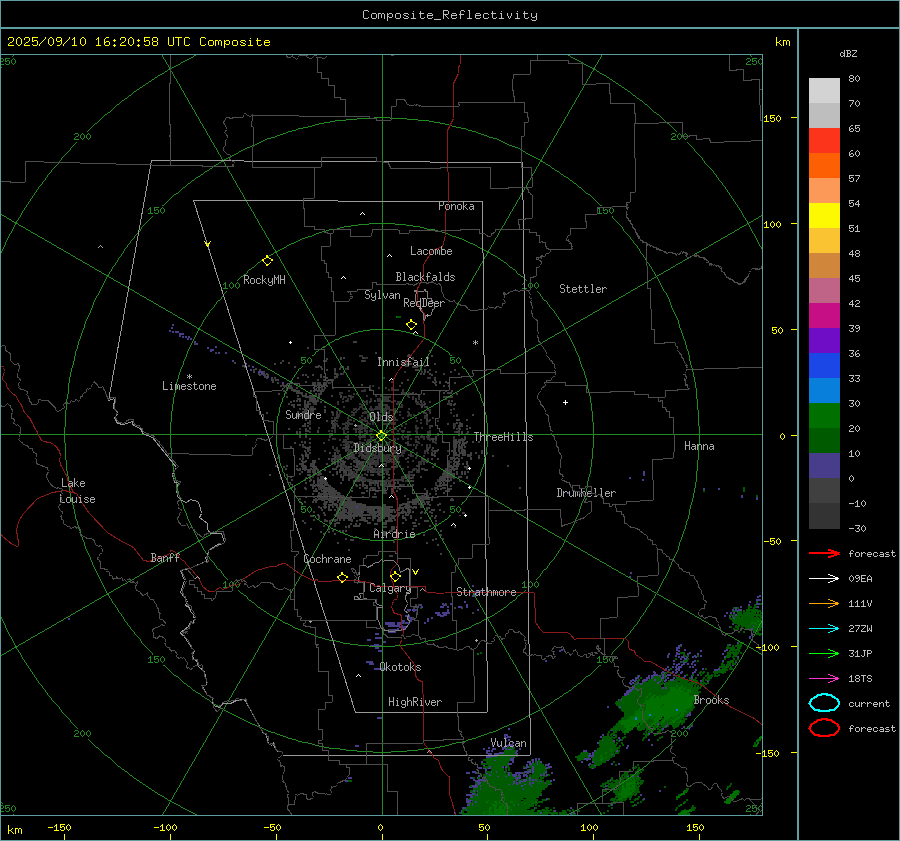Select the Airdrie label
Screen dimensions: 900x841
click(x=394, y=534)
